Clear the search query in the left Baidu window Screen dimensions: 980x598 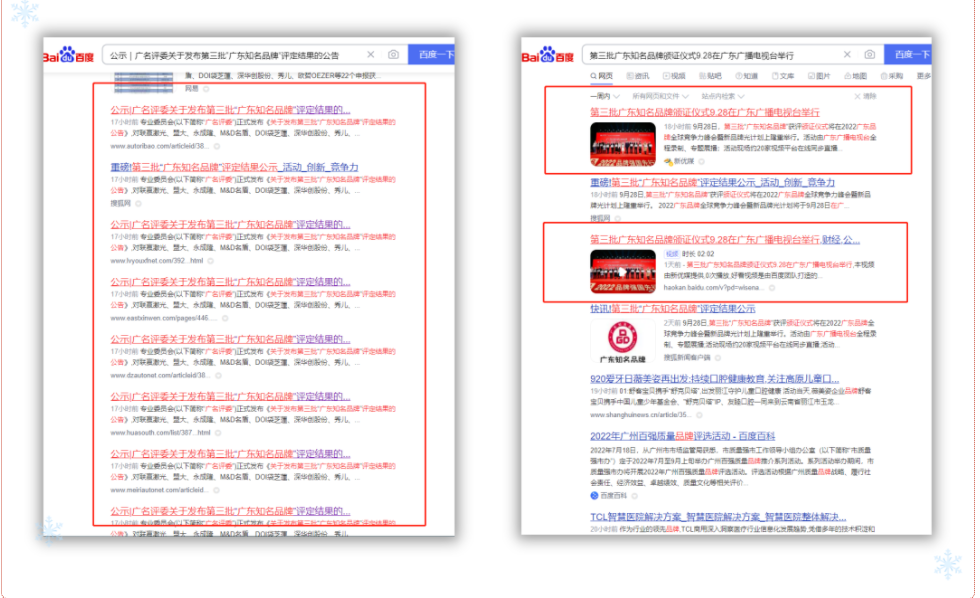click(371, 55)
